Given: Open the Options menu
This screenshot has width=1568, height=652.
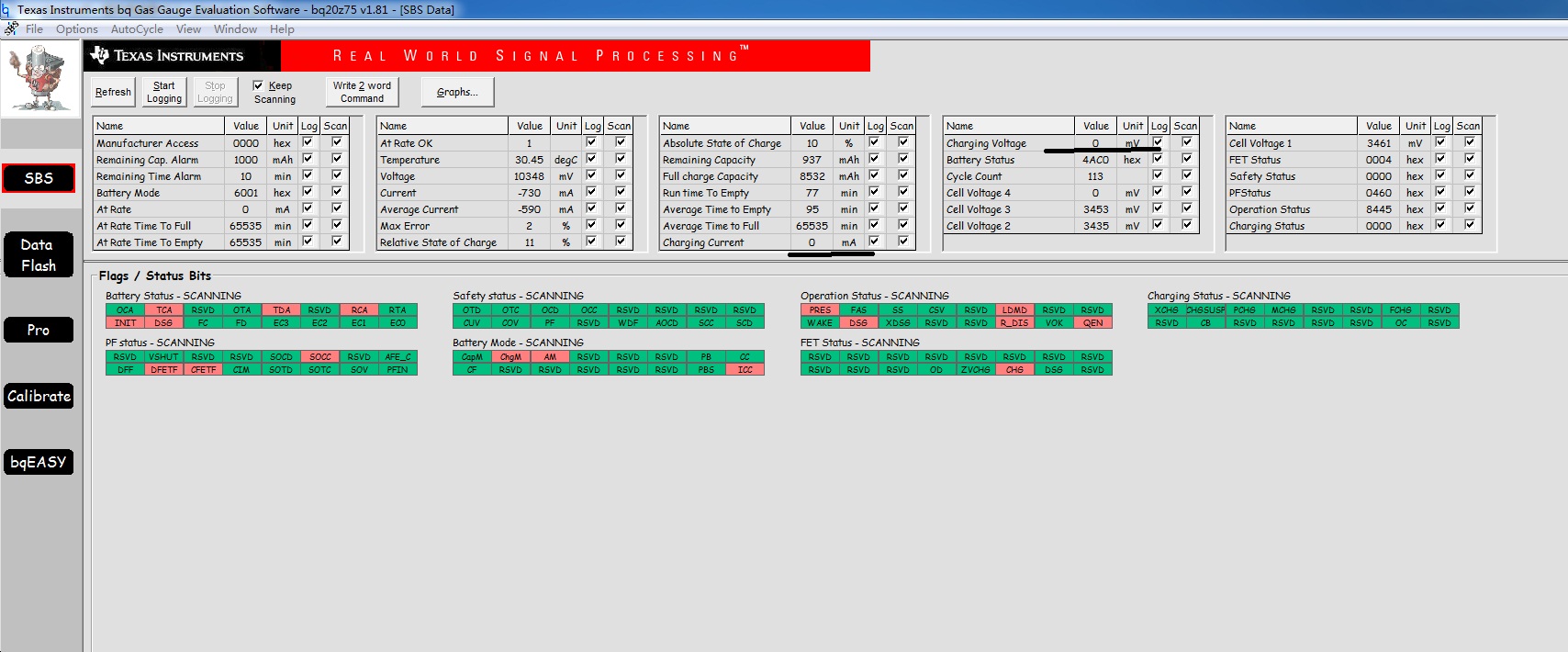Looking at the screenshot, I should [x=77, y=29].
